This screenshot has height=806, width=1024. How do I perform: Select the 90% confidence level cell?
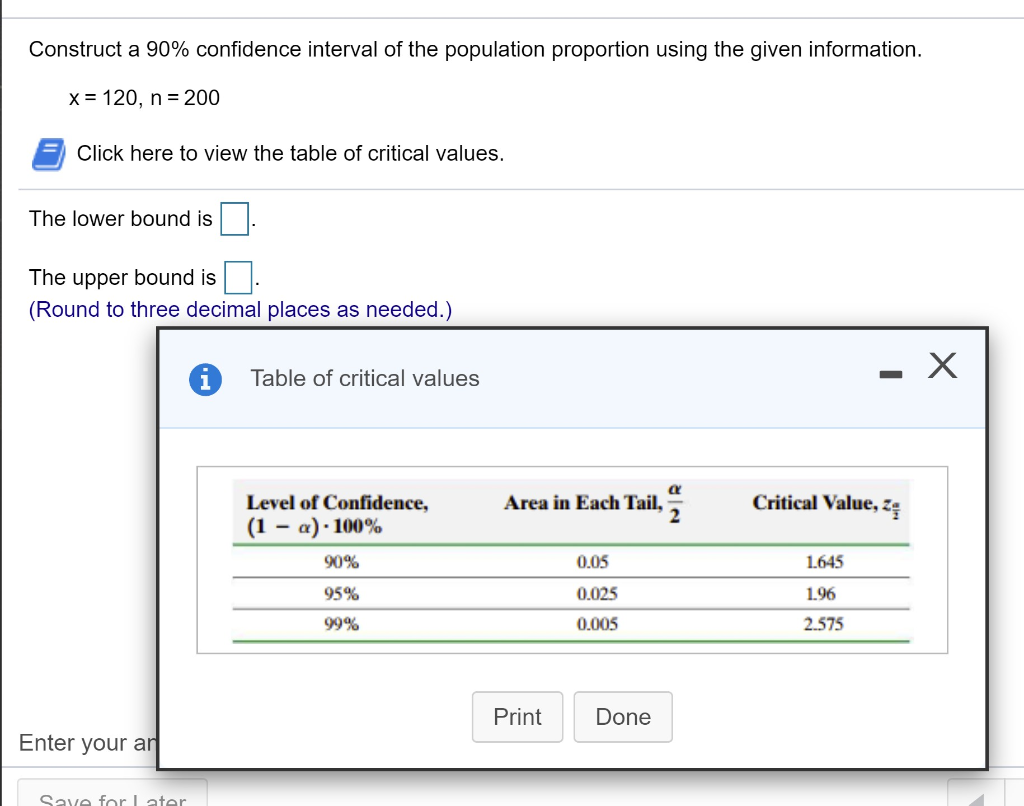(342, 562)
